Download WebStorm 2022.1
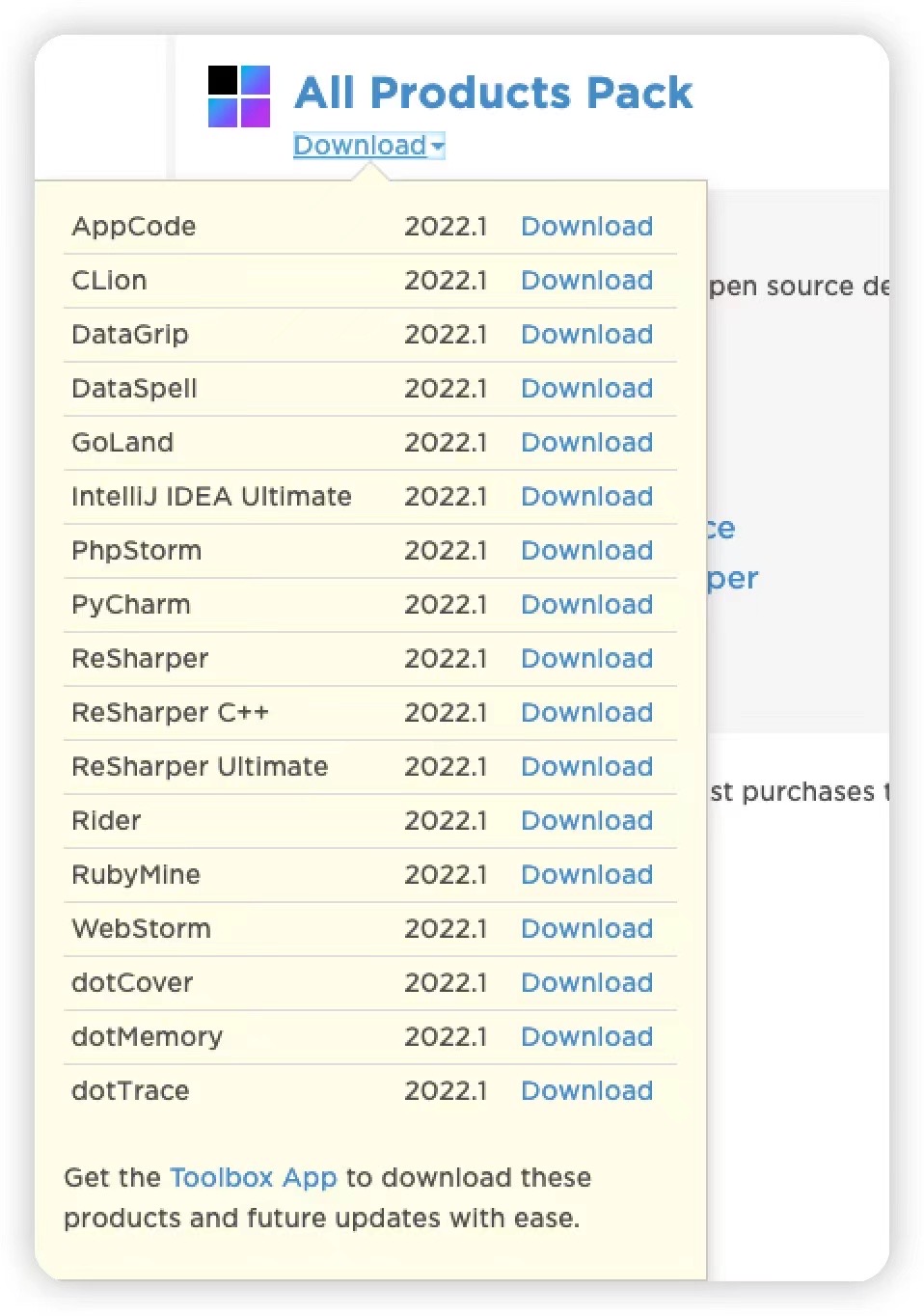Viewport: 924px width, 1316px height. pyautogui.click(x=586, y=928)
